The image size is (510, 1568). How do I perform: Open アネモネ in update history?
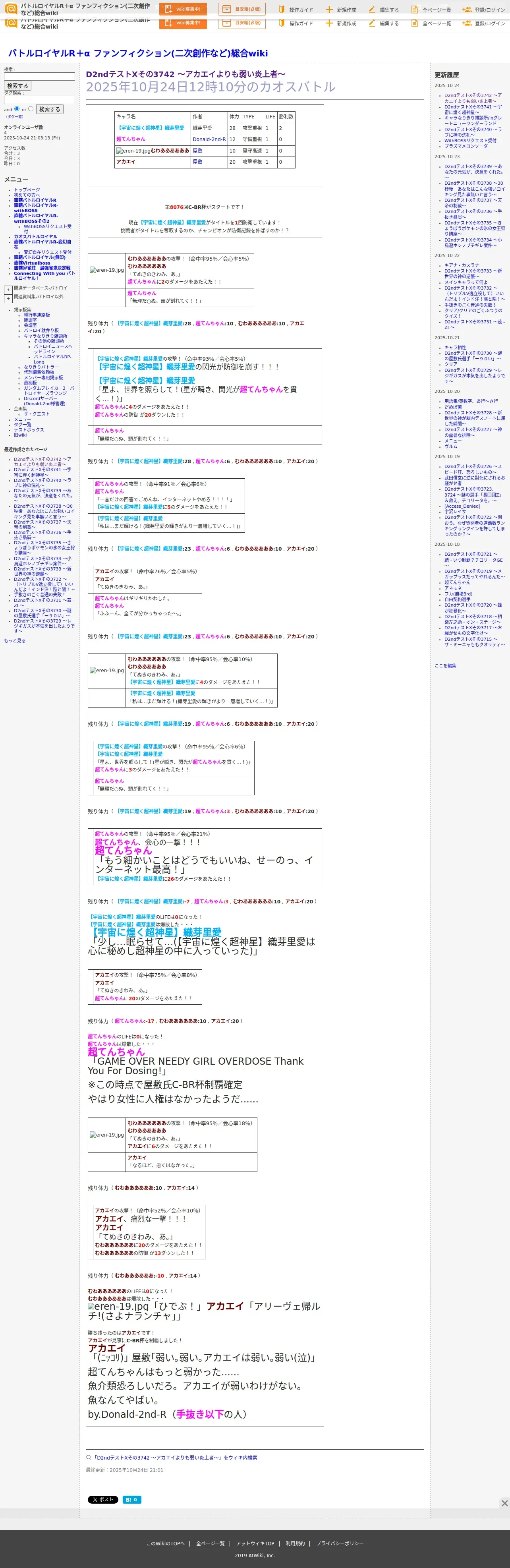pos(453,588)
